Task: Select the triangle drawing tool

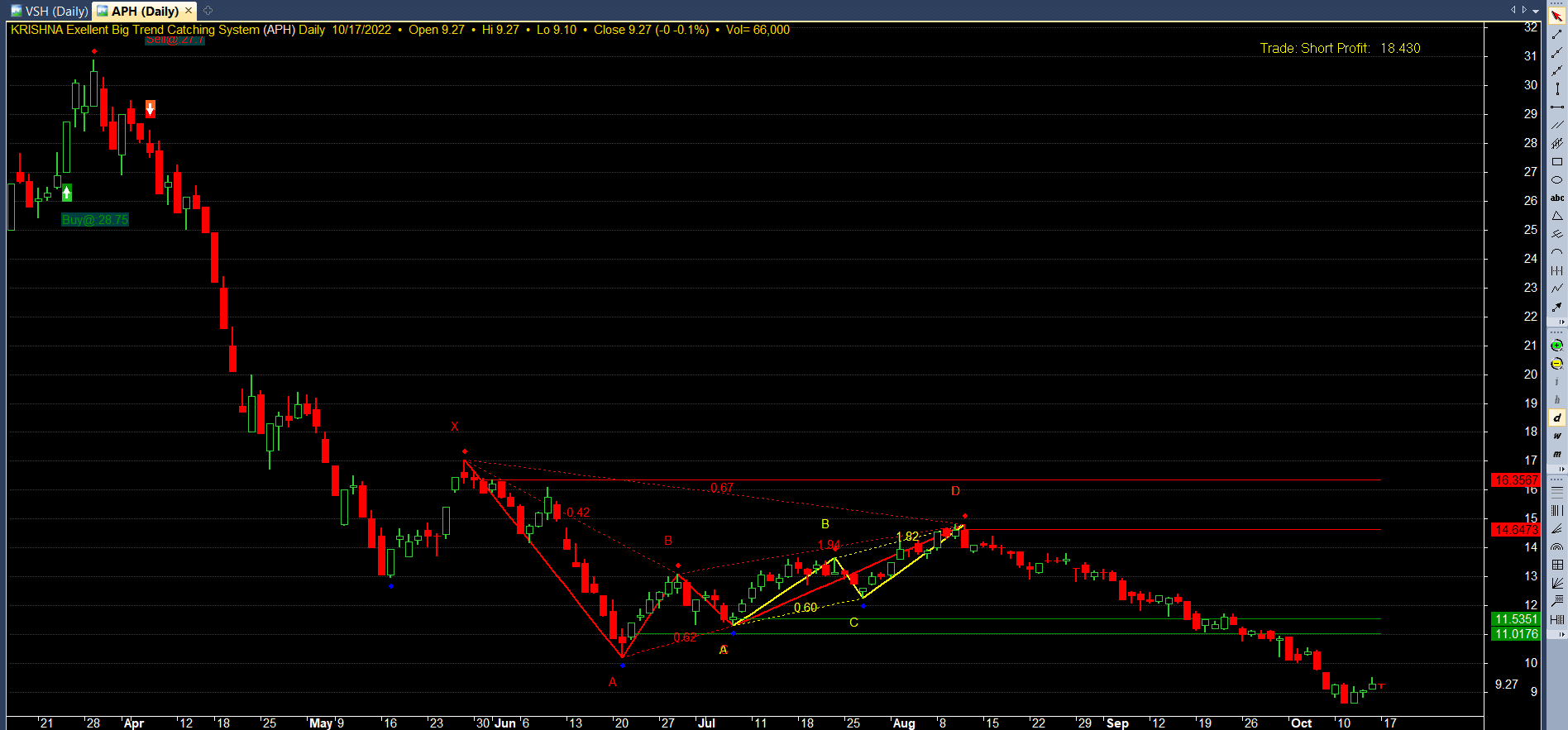Action: point(1557,217)
